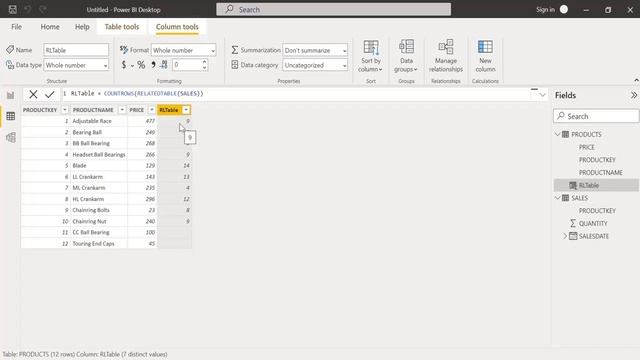Collapse the SALES table in Fields

point(558,198)
